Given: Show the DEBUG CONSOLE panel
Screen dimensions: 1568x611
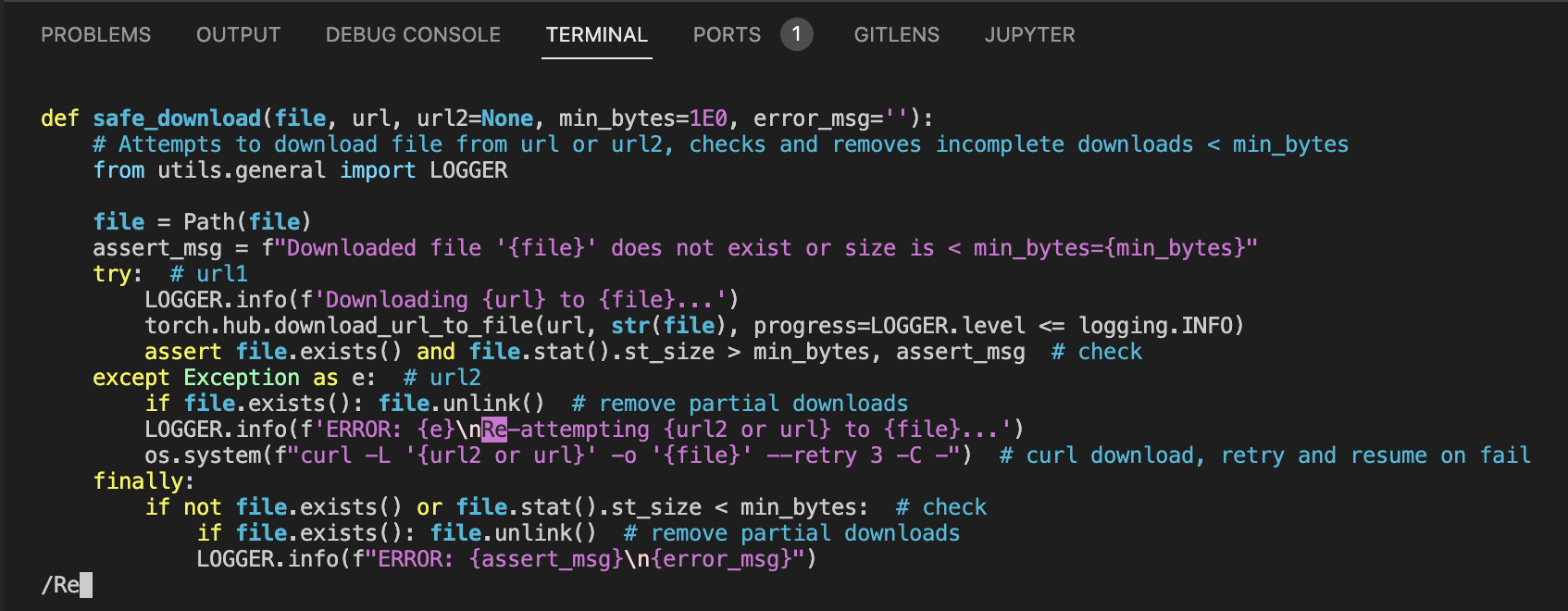Looking at the screenshot, I should coord(413,35).
